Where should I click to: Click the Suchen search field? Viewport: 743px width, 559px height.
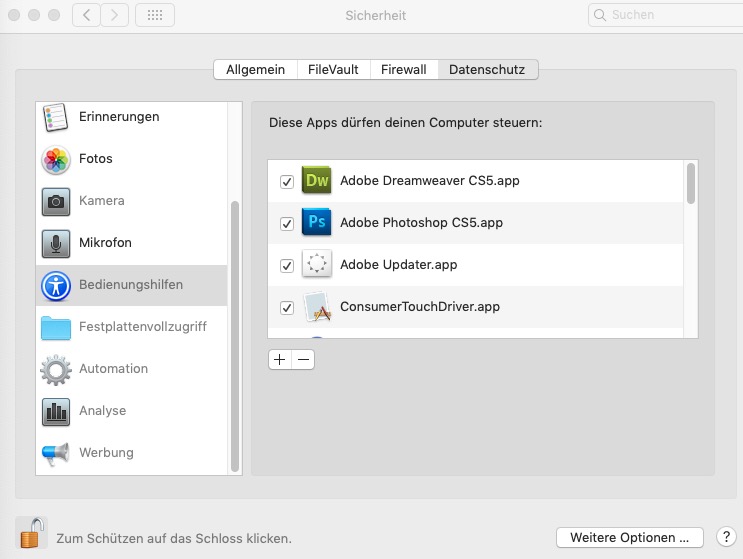point(665,15)
